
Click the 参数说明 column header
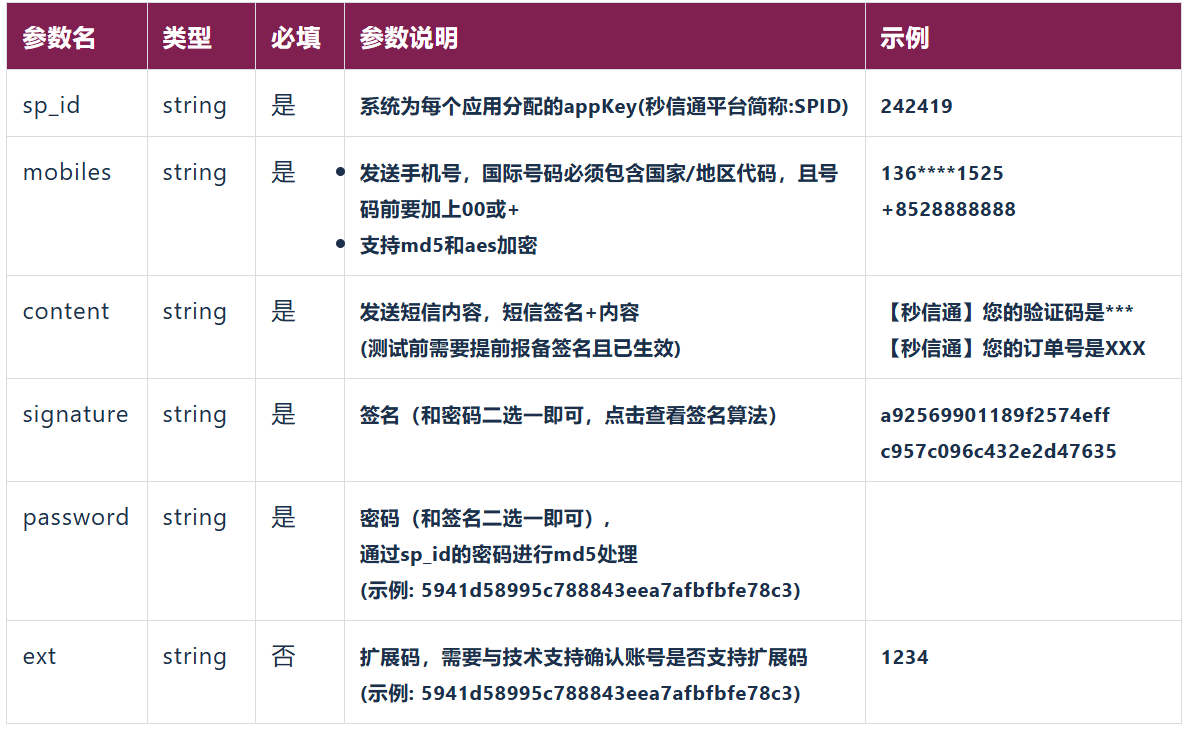[408, 38]
